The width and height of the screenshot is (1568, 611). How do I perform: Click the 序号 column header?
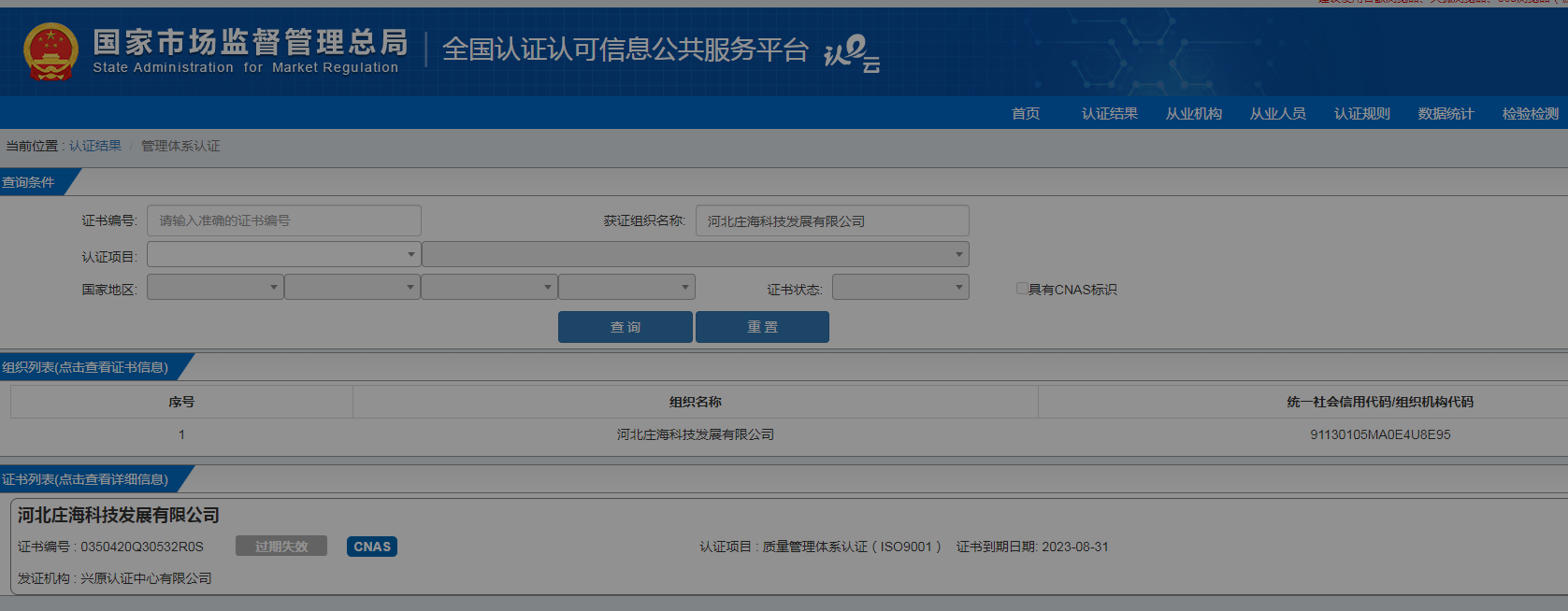pos(181,402)
